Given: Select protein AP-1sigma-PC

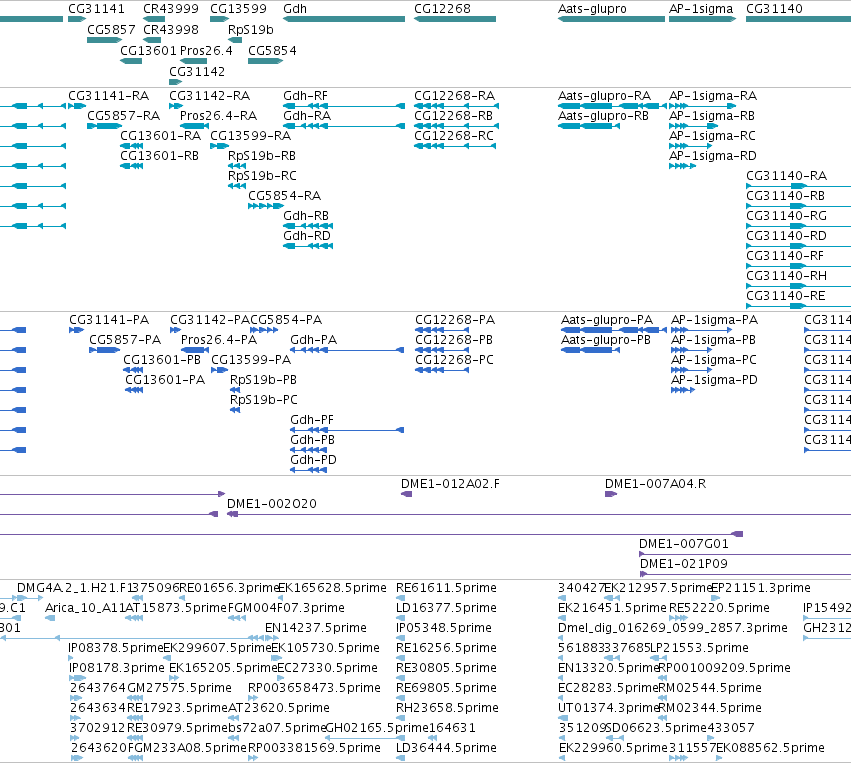Looking at the screenshot, I should [x=714, y=360].
